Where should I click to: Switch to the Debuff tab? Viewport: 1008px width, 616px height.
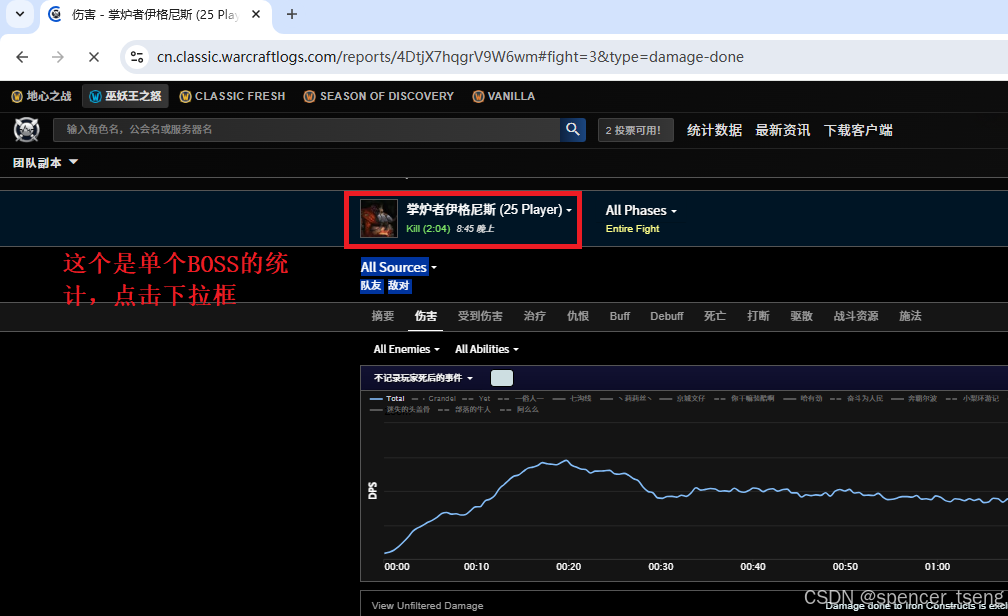(667, 316)
